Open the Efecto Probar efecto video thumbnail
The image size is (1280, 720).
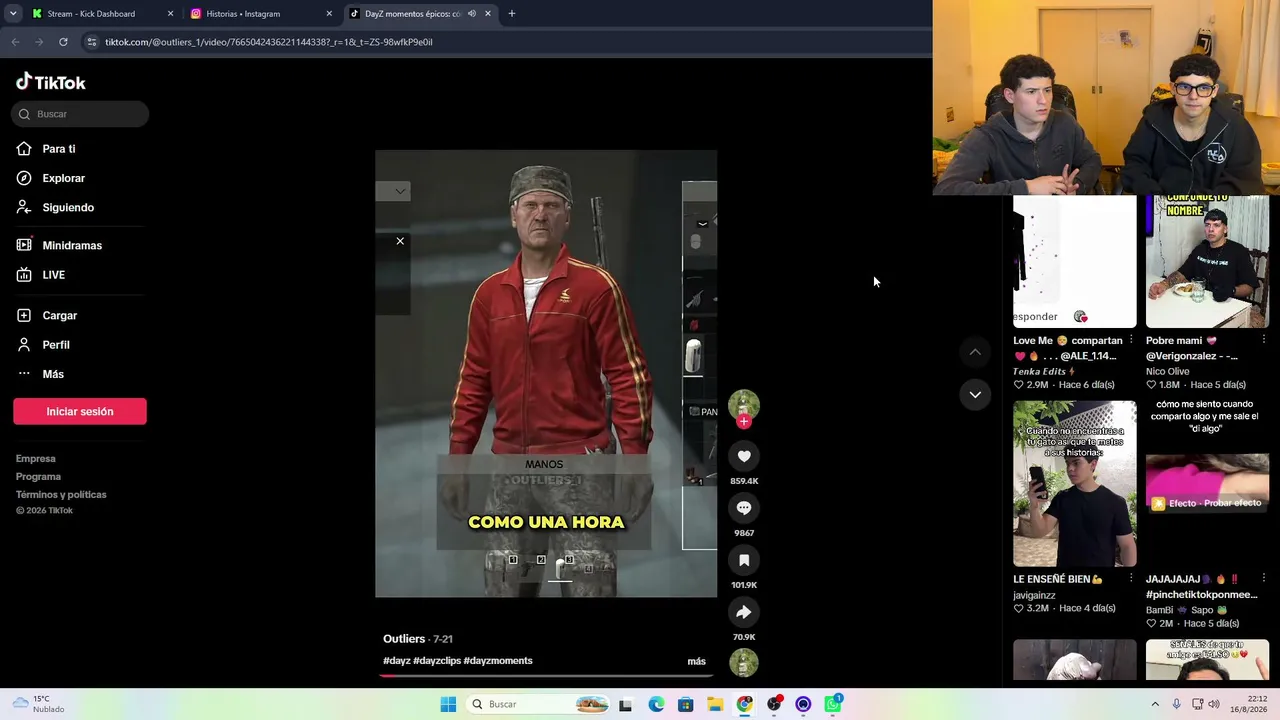[1207, 483]
